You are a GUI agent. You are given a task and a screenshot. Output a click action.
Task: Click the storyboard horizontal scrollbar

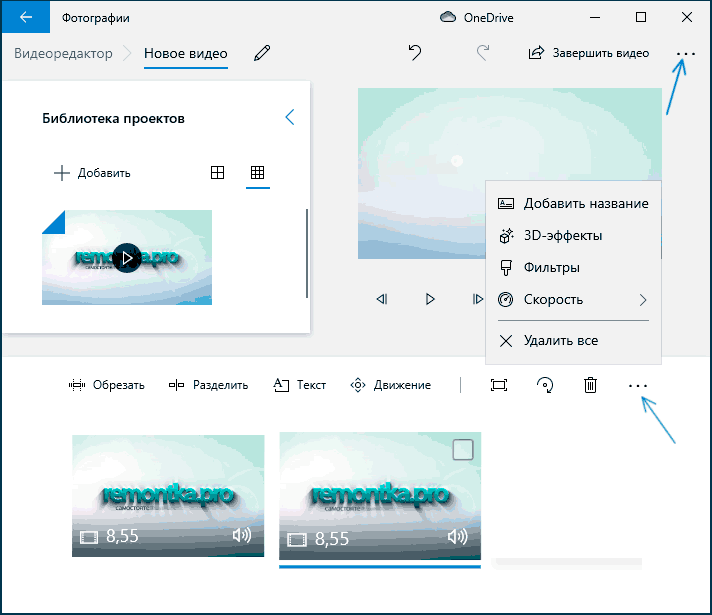(567, 562)
